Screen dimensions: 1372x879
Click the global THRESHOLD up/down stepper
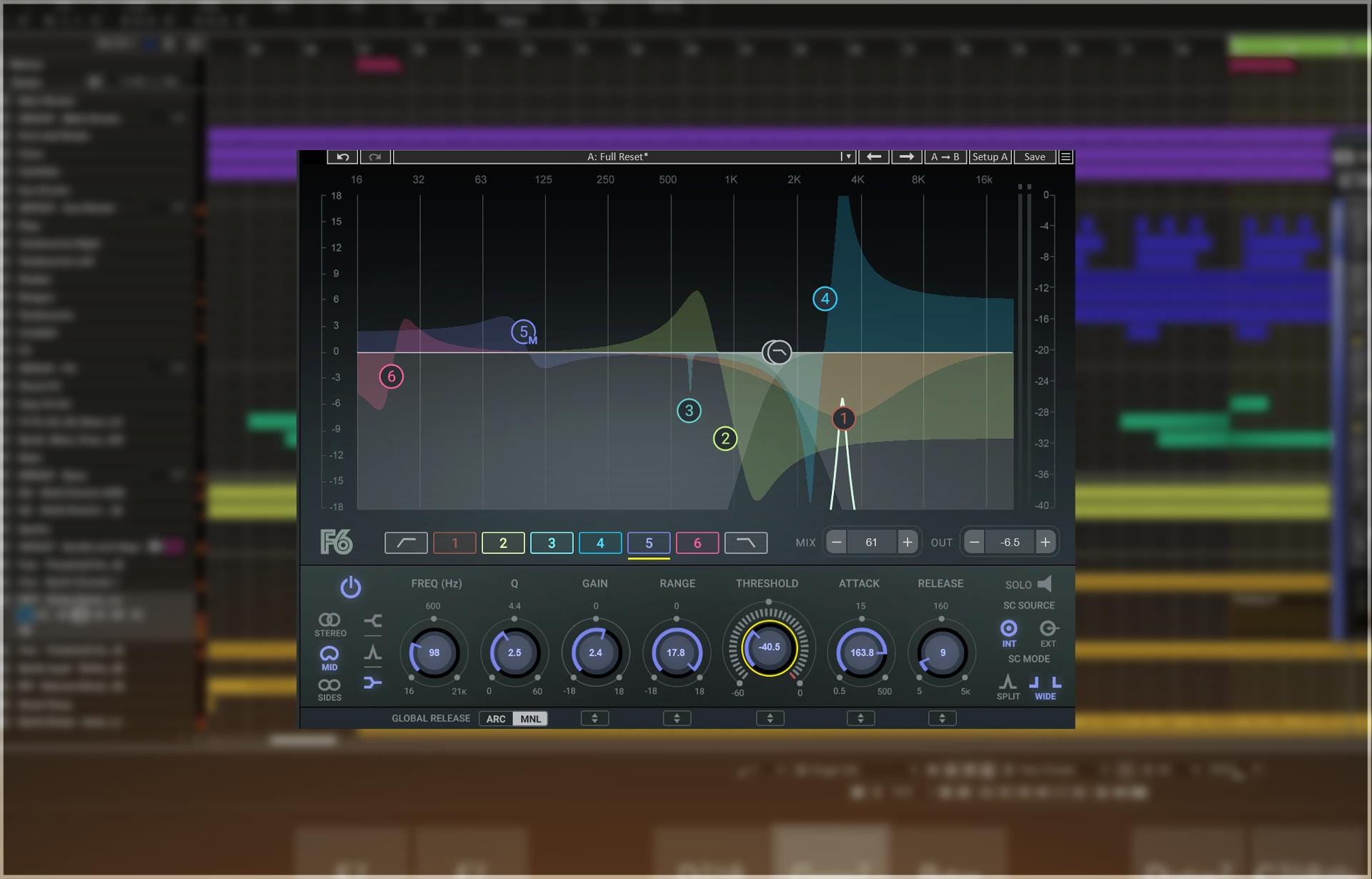(770, 718)
